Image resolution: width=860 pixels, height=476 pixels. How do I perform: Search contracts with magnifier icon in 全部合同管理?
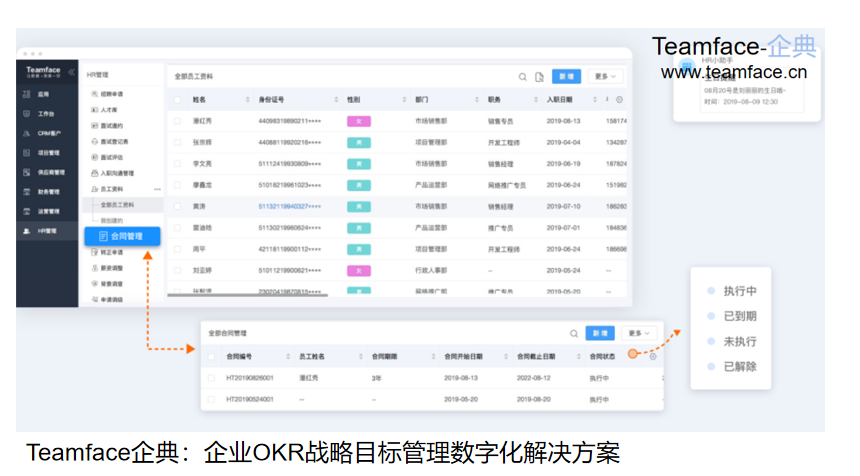tap(574, 333)
